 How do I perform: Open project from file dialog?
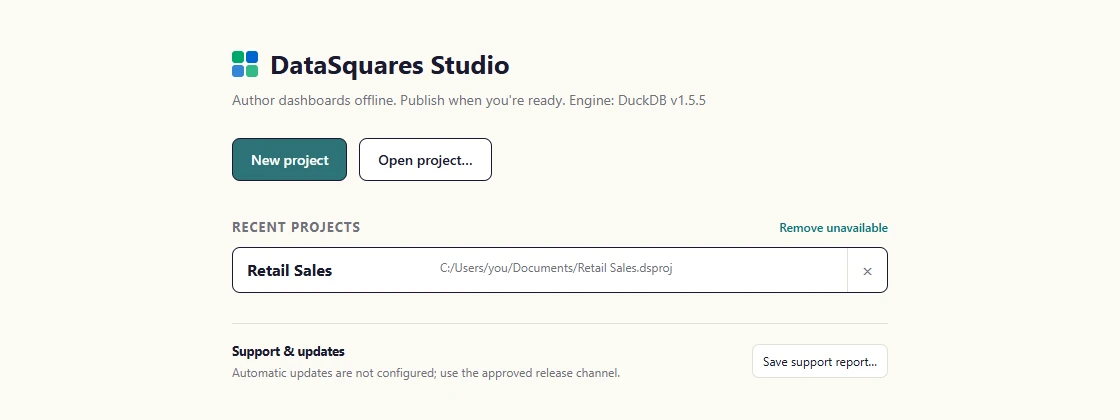tap(425, 160)
